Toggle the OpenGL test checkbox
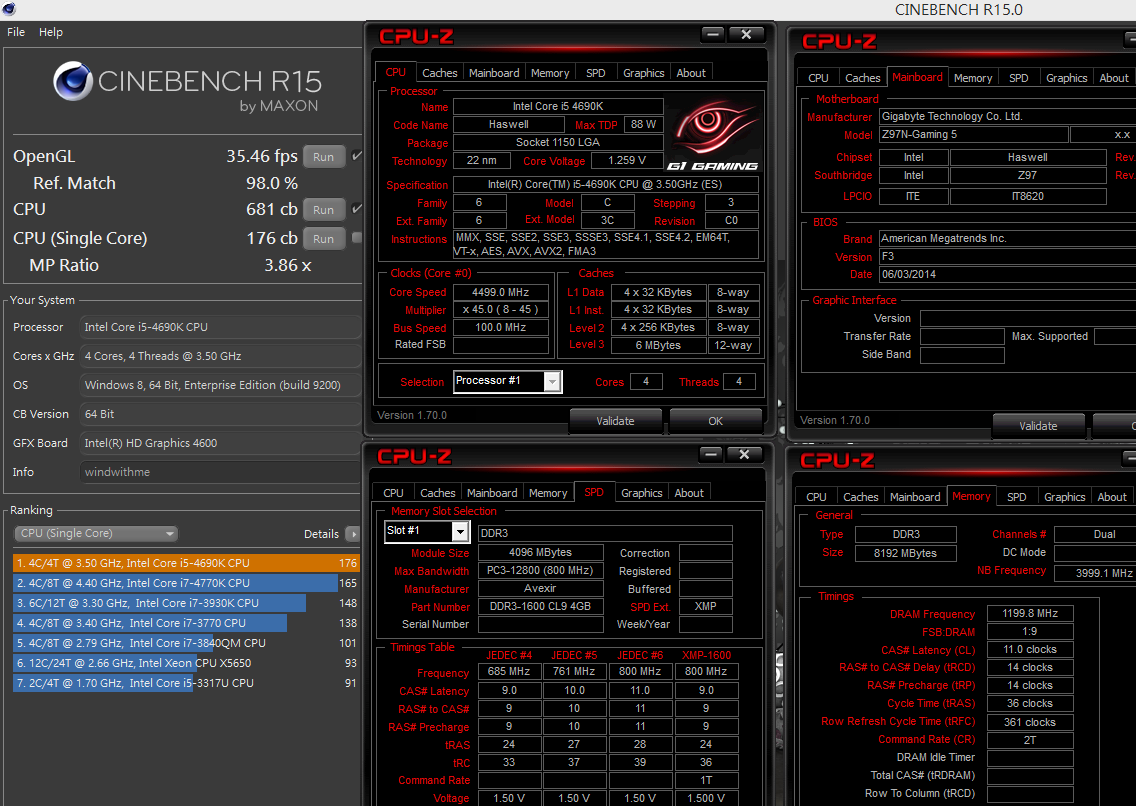 tap(356, 156)
